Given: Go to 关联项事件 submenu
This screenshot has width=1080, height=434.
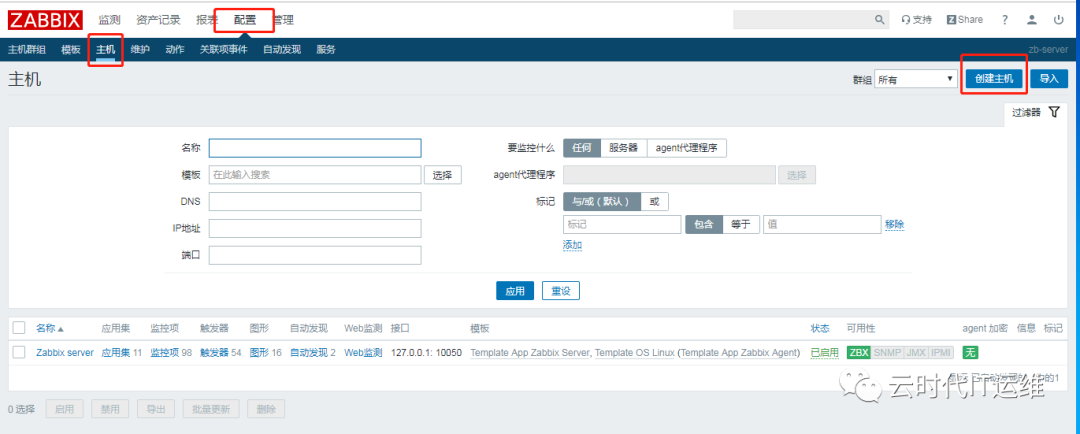Looking at the screenshot, I should coord(223,50).
